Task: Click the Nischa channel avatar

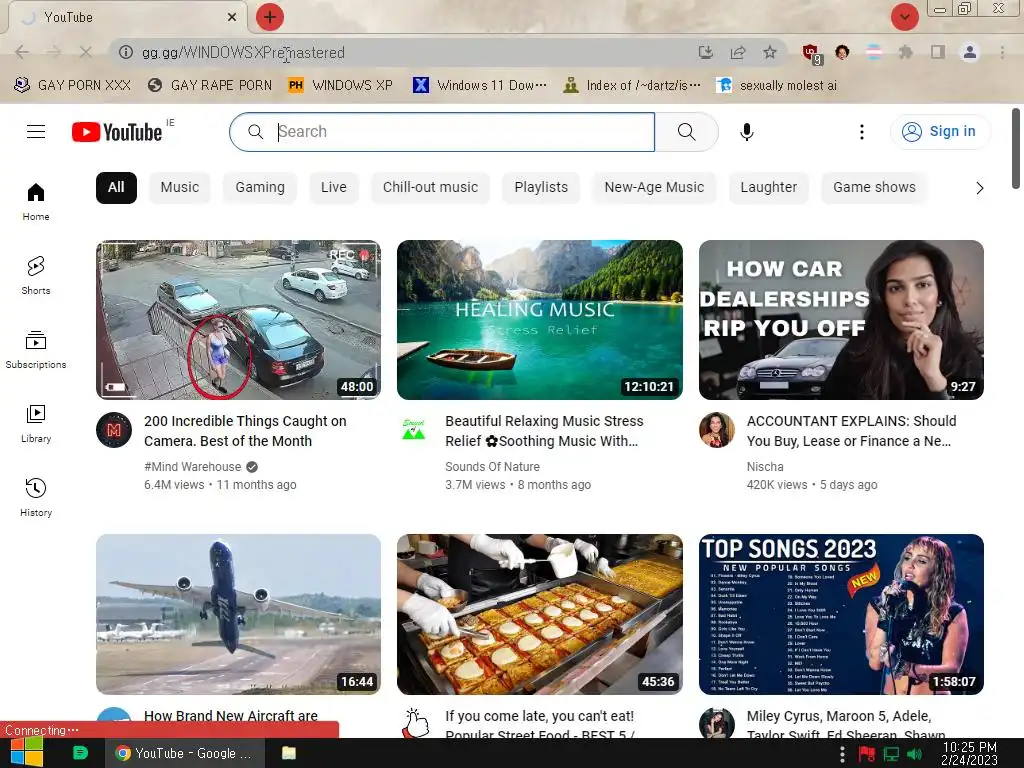Action: click(x=716, y=430)
